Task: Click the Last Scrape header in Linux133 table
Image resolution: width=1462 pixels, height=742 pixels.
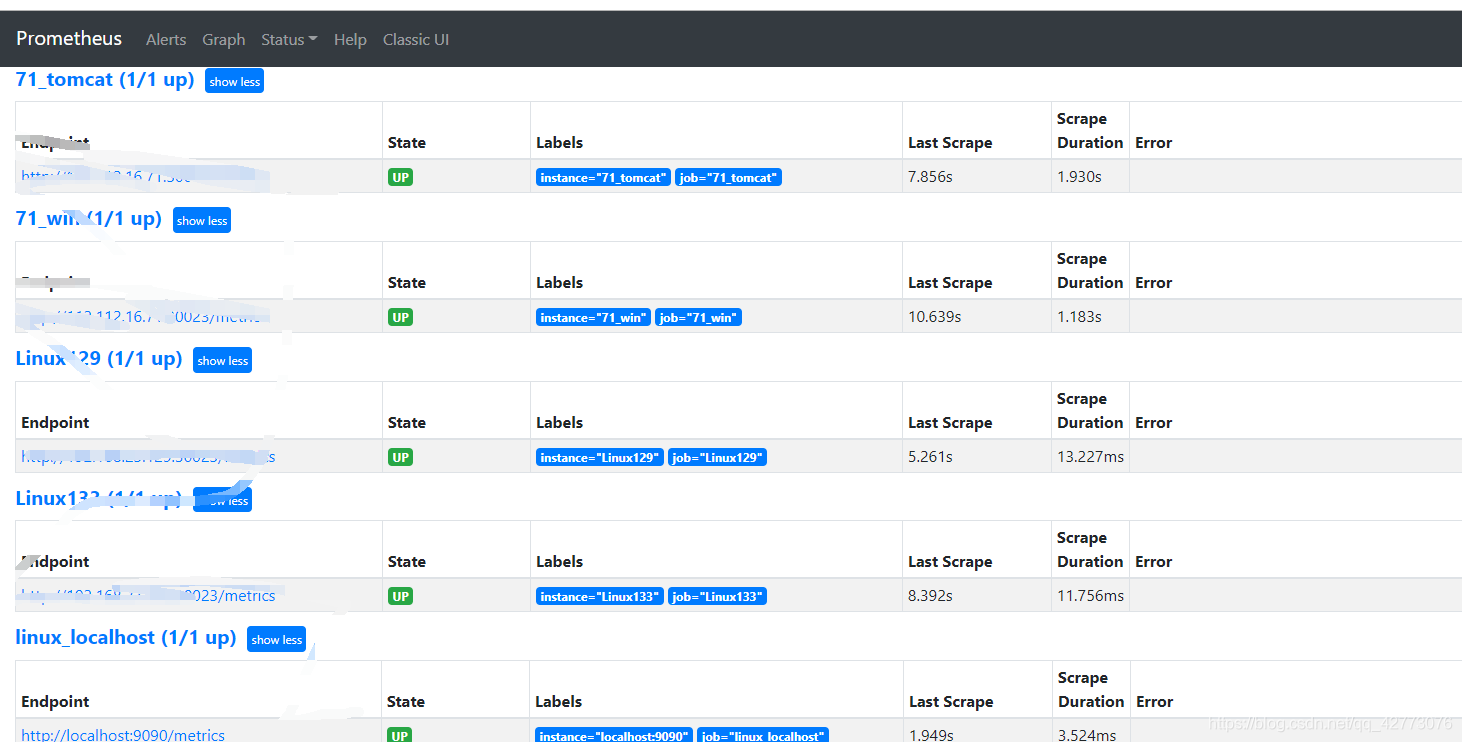Action: tap(950, 562)
